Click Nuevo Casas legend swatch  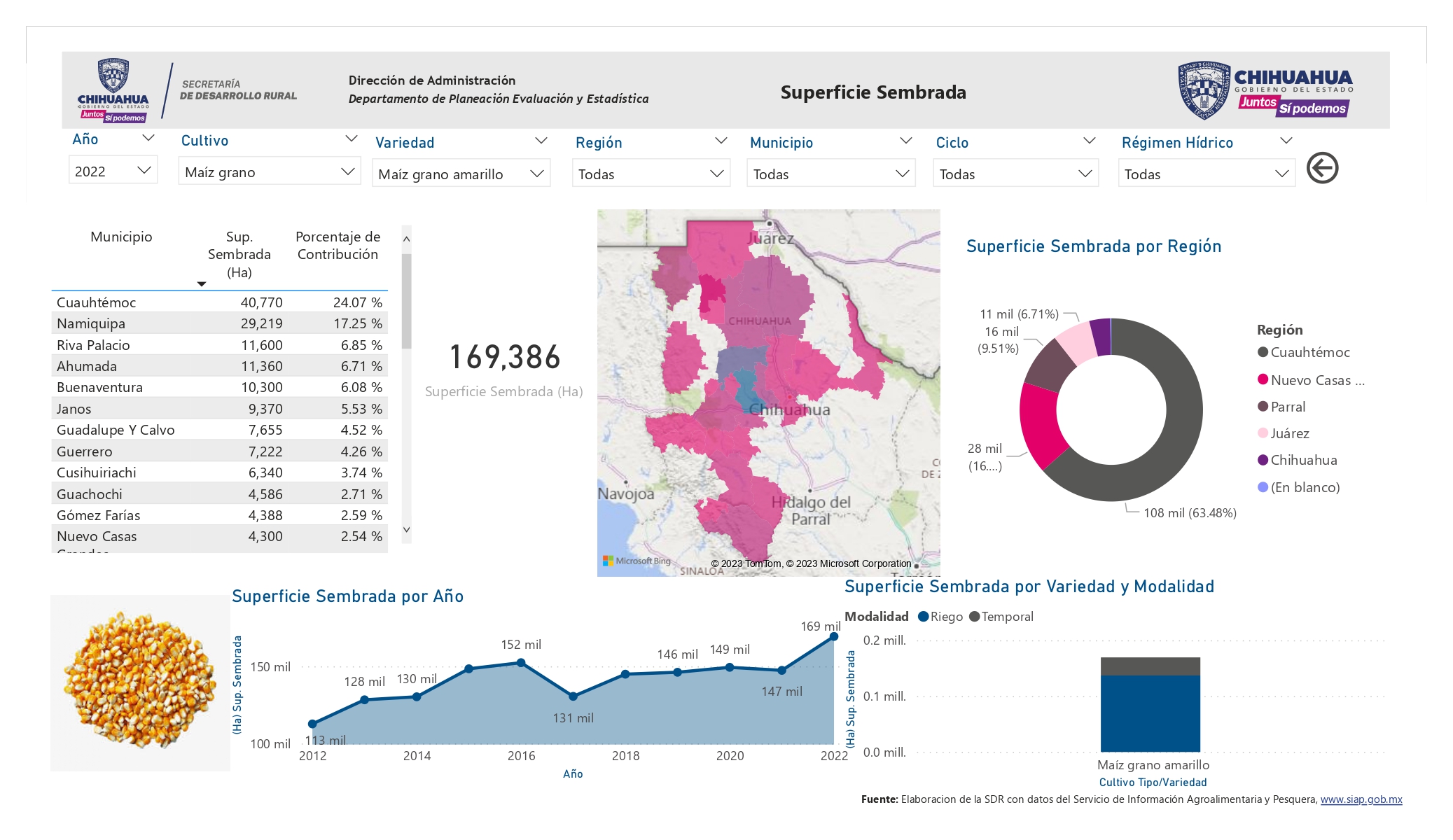(1263, 379)
